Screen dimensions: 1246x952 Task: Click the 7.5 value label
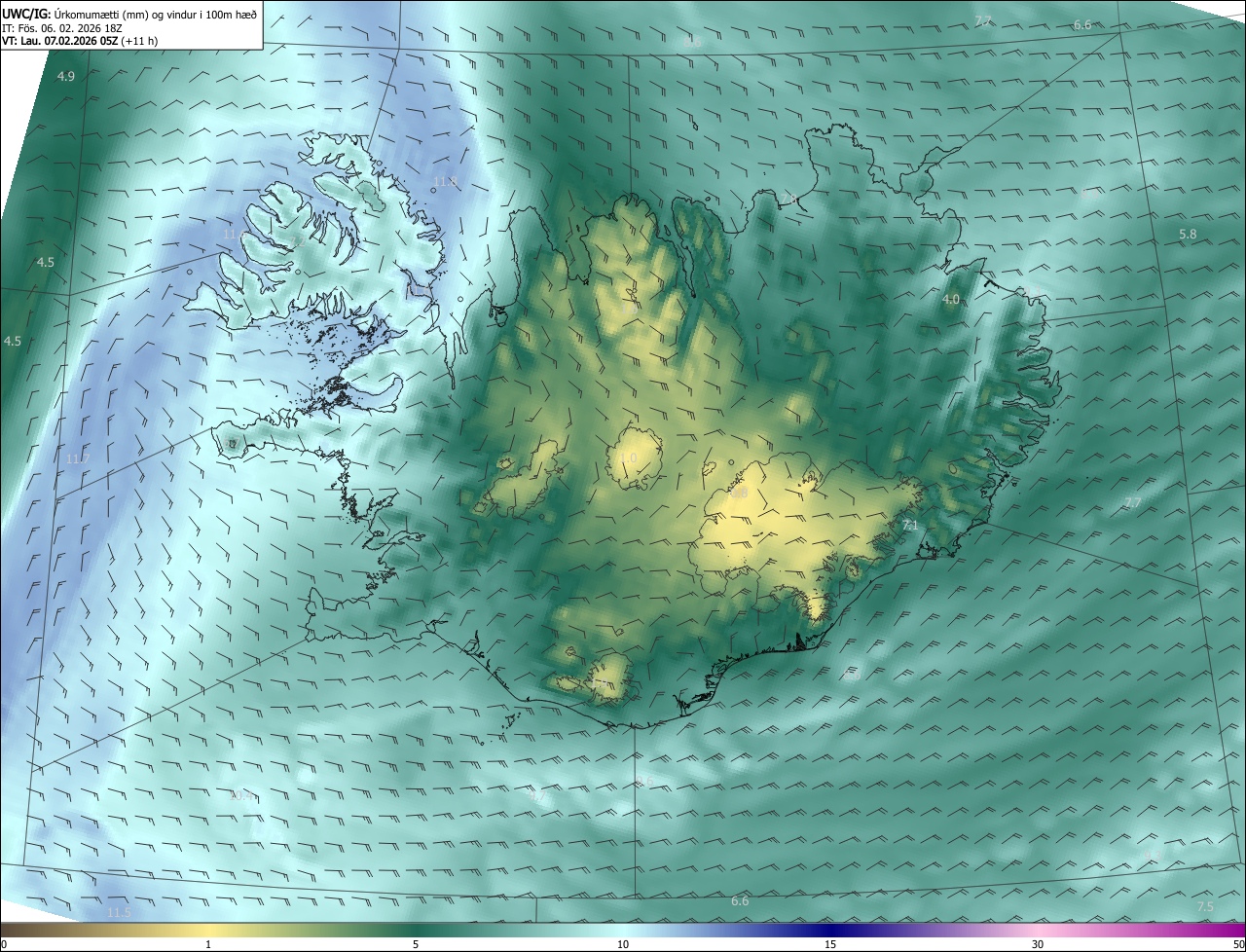(1205, 906)
